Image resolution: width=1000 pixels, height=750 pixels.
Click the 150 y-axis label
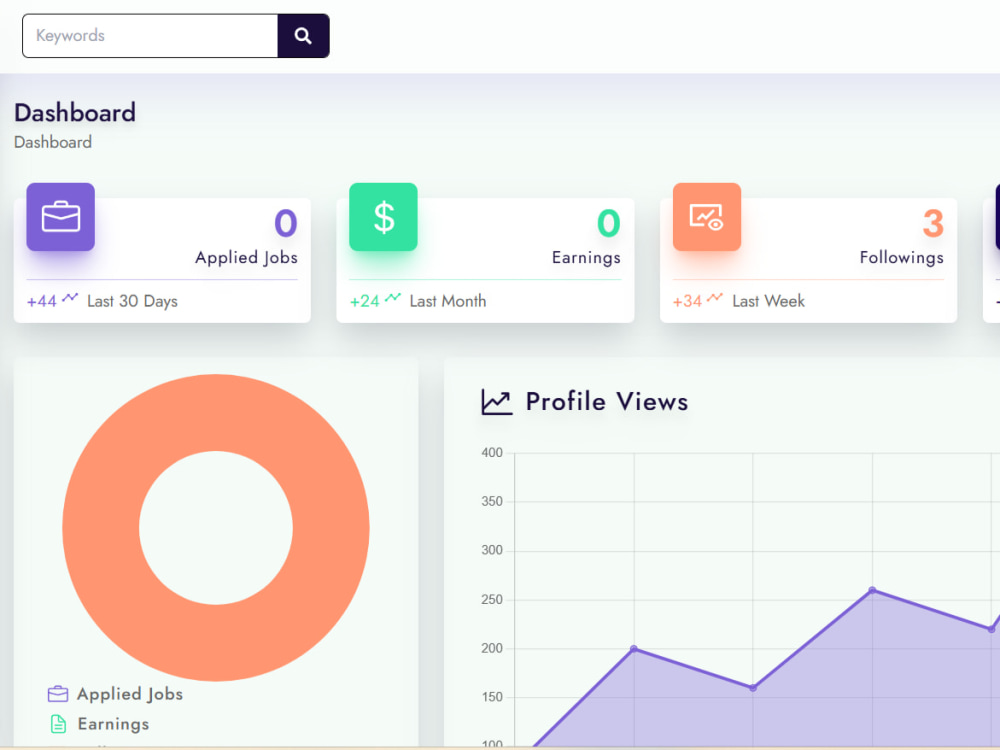point(492,697)
